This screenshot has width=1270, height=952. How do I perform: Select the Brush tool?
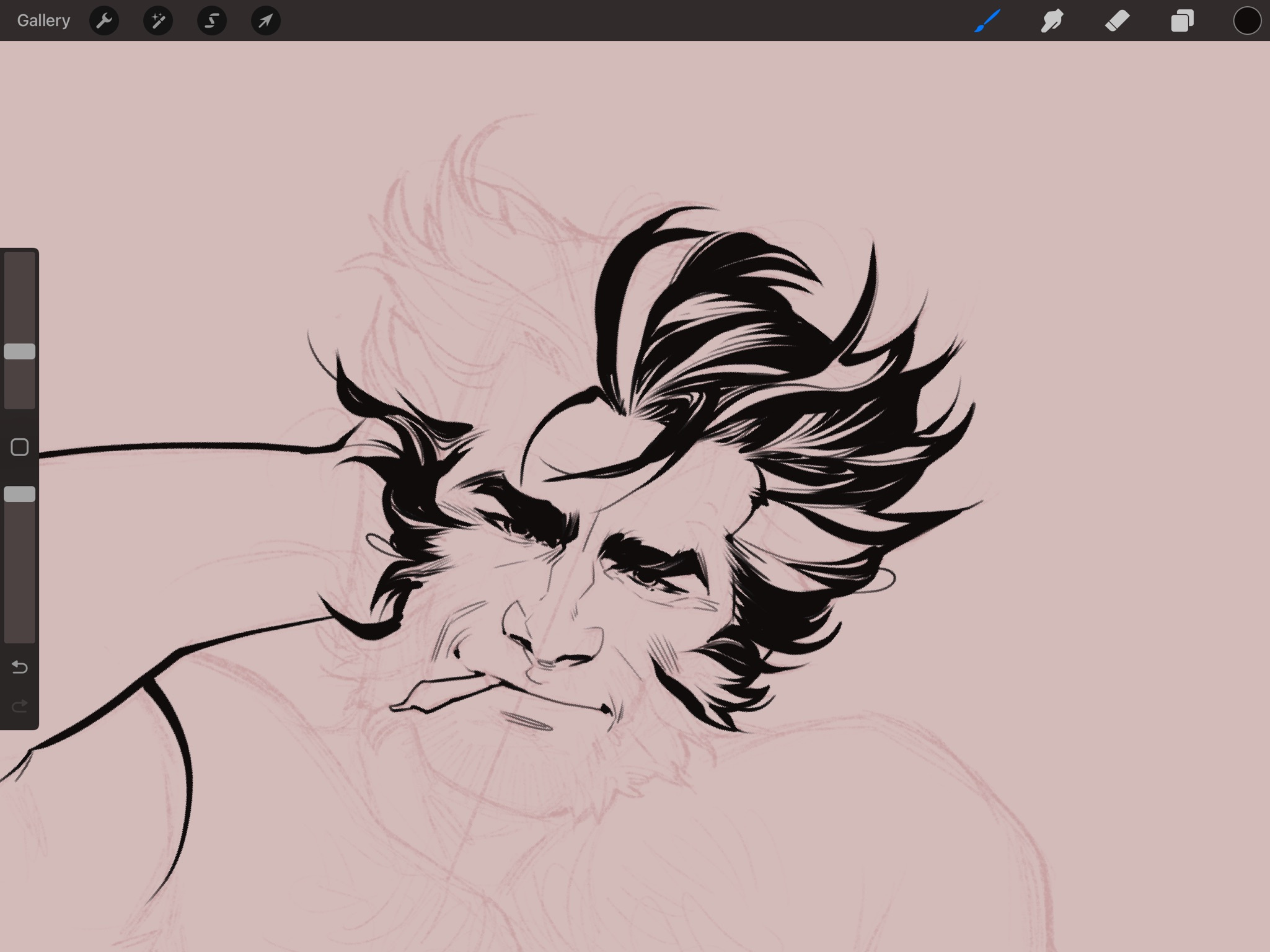[x=987, y=20]
